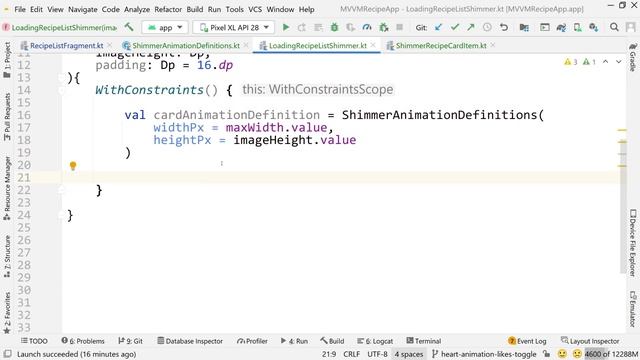
Task: Open the Profiler tool window
Action: click(x=252, y=341)
